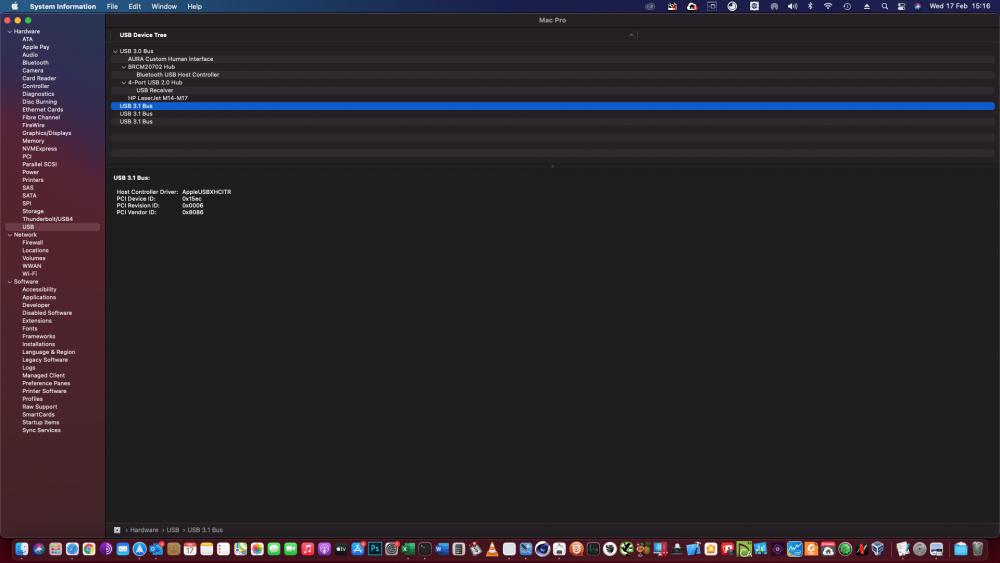Collapse the Hardware section in sidebar
Screen dimensions: 1000x563
[x=10, y=31]
